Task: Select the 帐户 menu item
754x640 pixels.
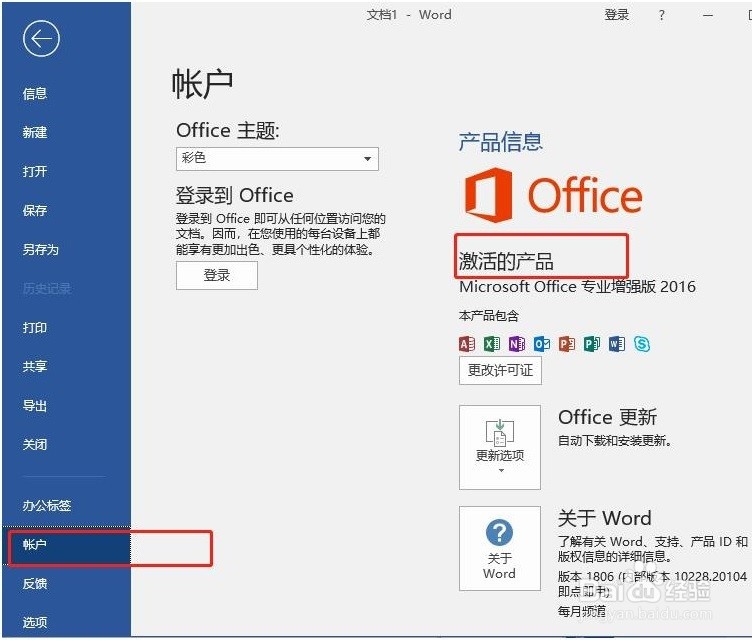Action: pyautogui.click(x=67, y=545)
